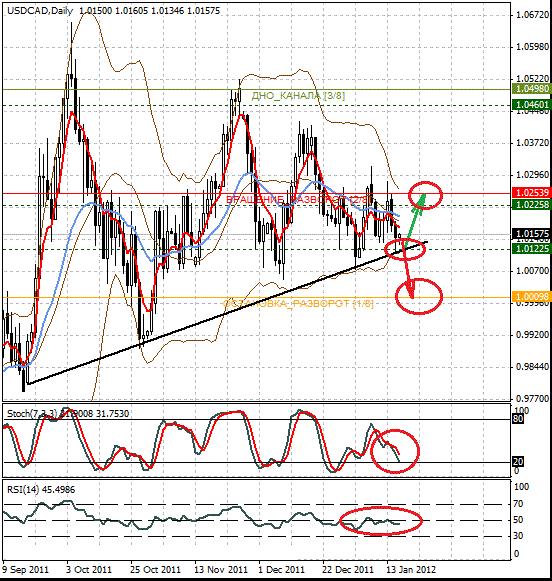This screenshot has height=581, width=552.
Task: Click the current price label 1.01575
Action: pos(532,234)
